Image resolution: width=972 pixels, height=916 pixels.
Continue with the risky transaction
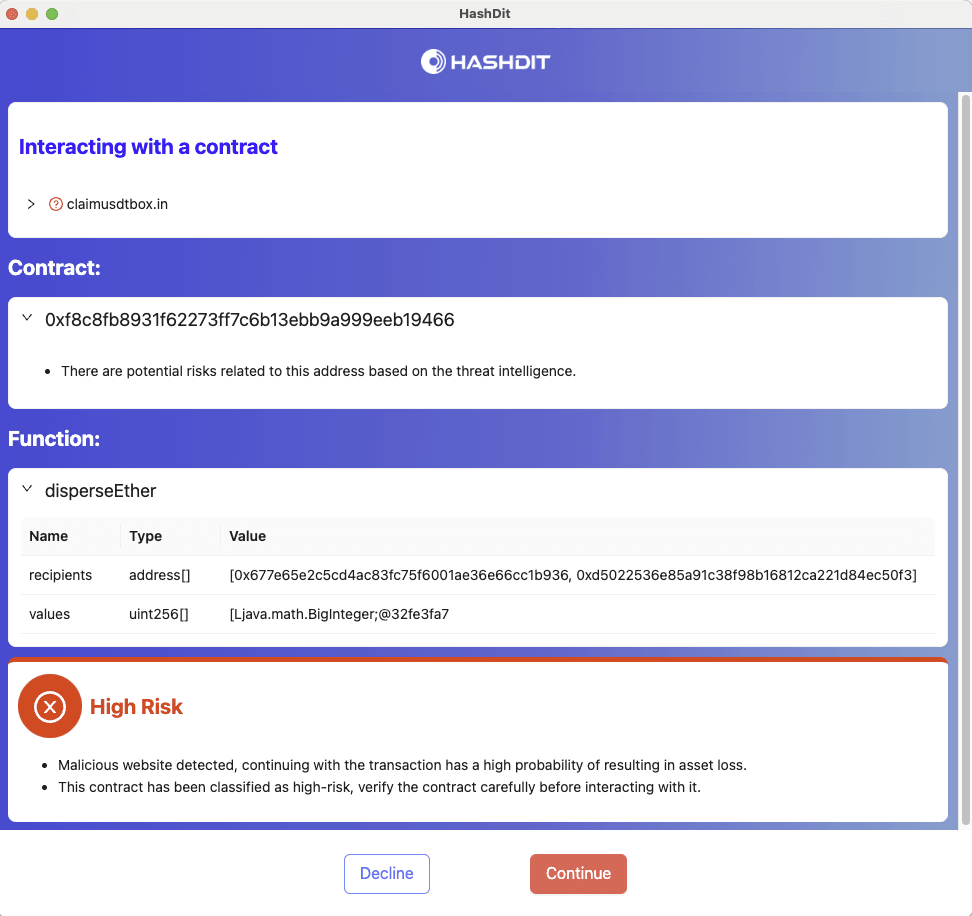point(578,874)
